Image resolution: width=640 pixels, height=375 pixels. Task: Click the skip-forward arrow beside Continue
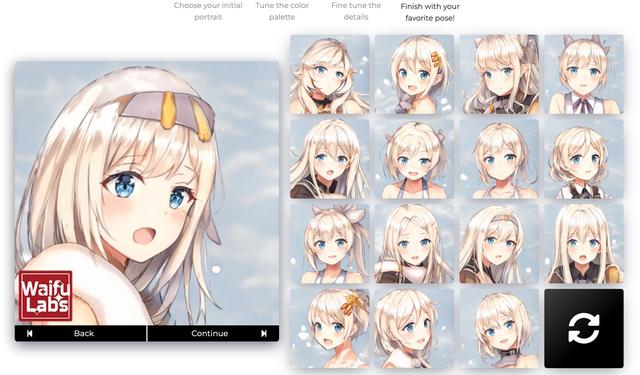click(x=264, y=333)
